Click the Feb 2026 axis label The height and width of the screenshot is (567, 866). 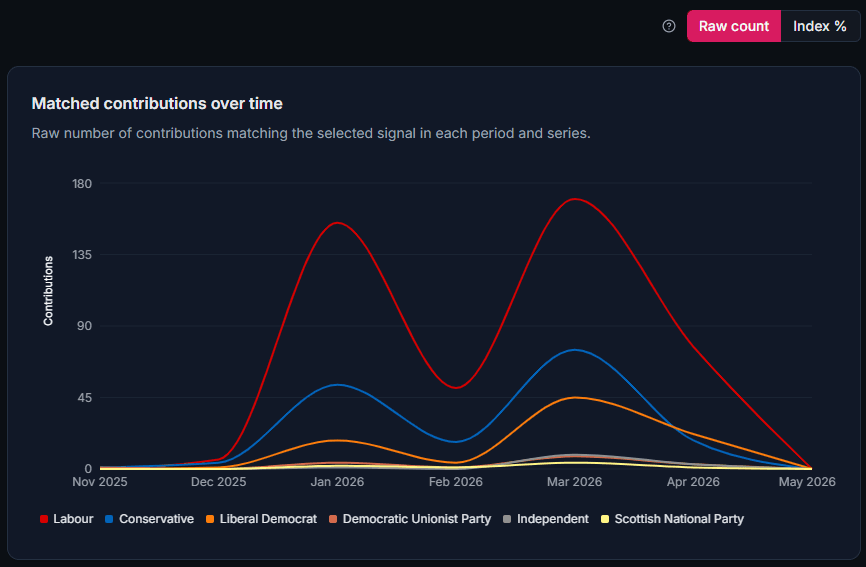456,482
